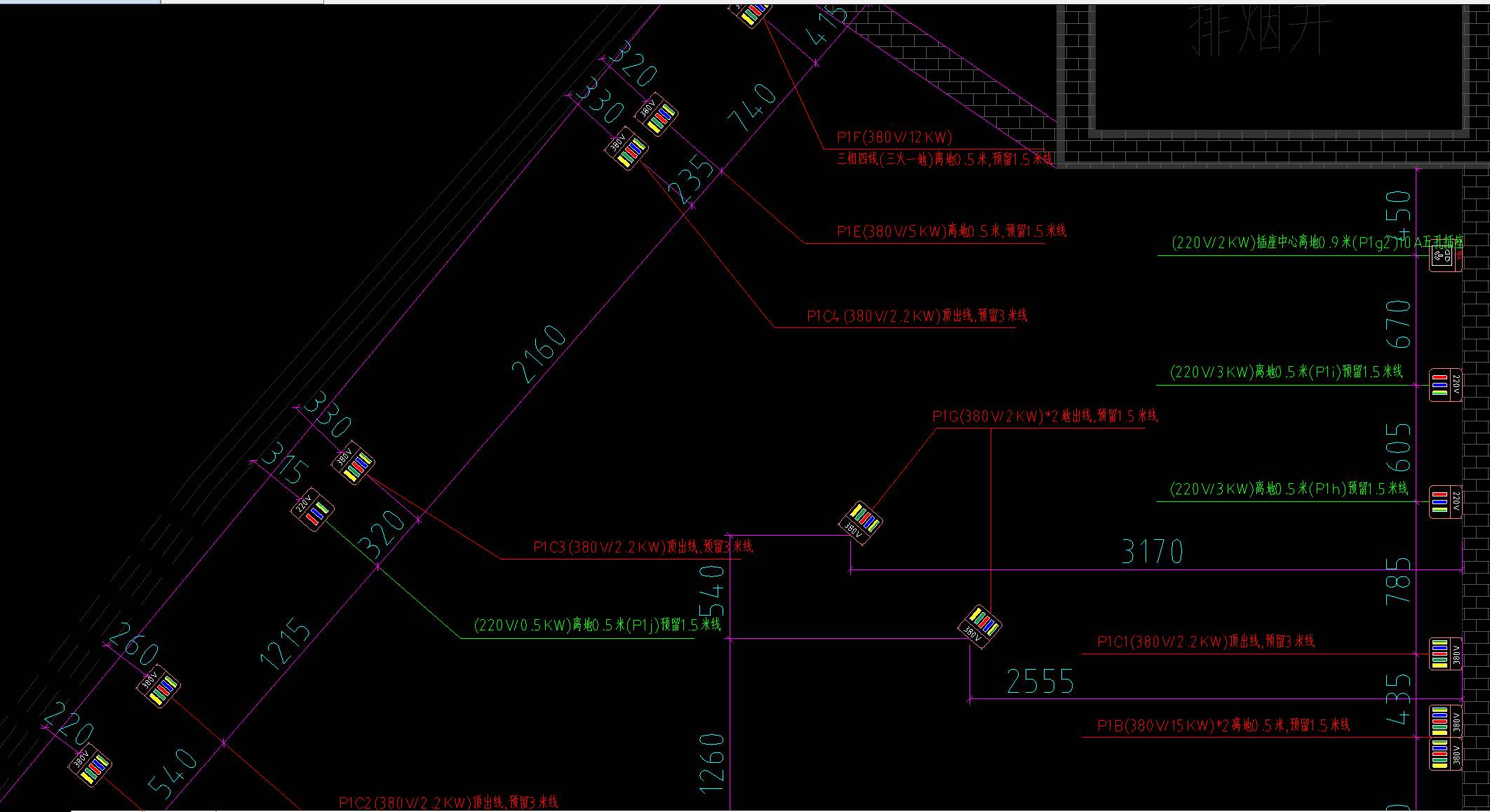Click the 380V outlet beside the 220 dimension
Image resolution: width=1490 pixels, height=812 pixels.
pyautogui.click(x=90, y=765)
